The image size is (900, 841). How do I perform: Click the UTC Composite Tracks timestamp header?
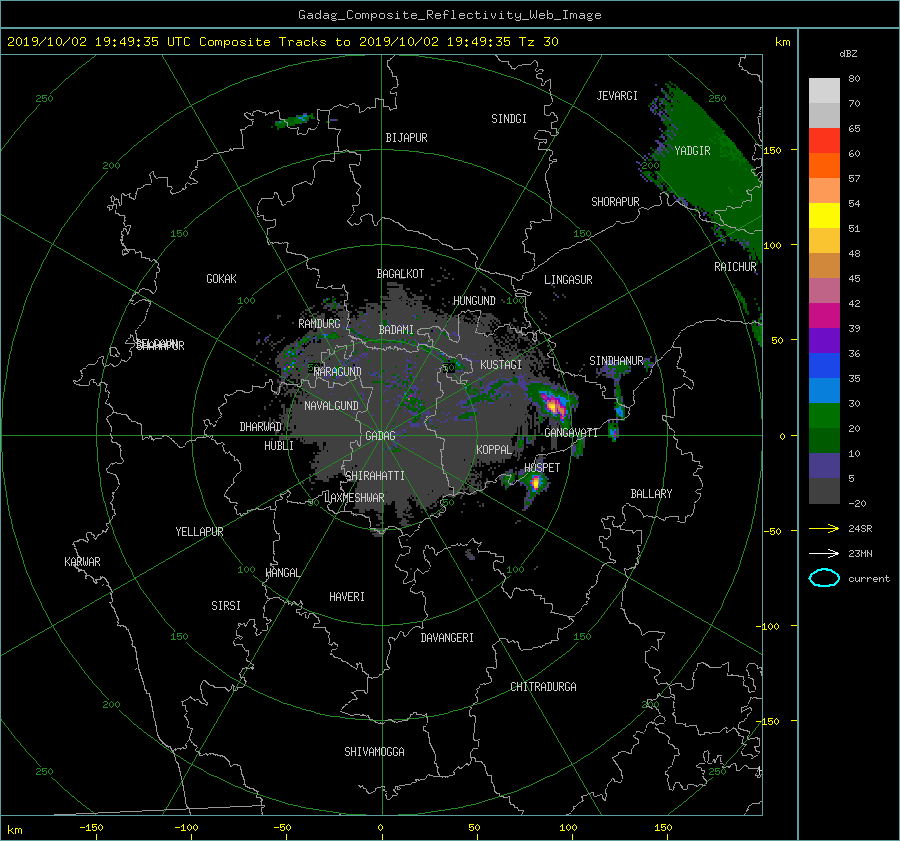(x=282, y=42)
